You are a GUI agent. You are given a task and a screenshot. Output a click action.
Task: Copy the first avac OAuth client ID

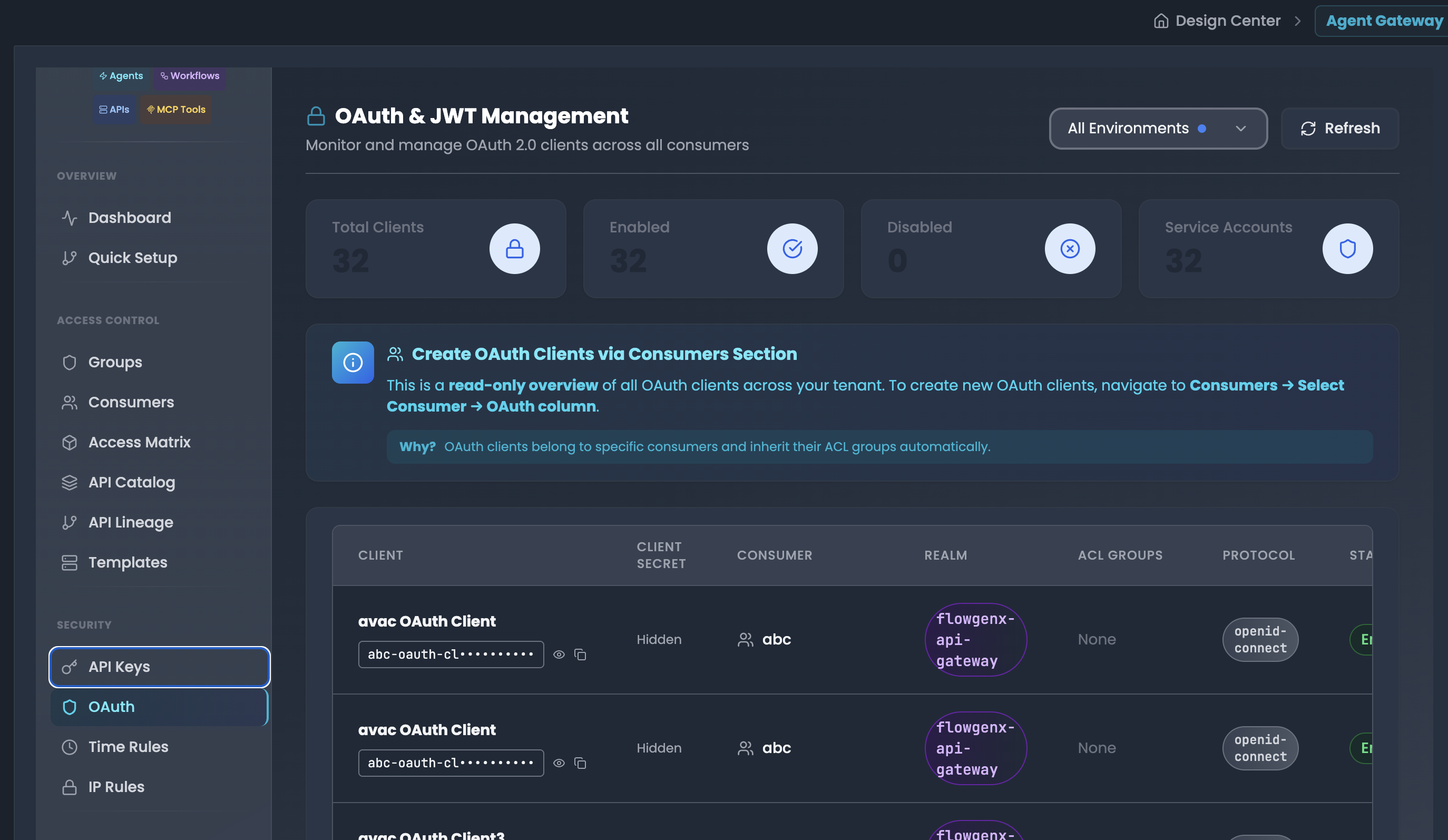(x=580, y=655)
